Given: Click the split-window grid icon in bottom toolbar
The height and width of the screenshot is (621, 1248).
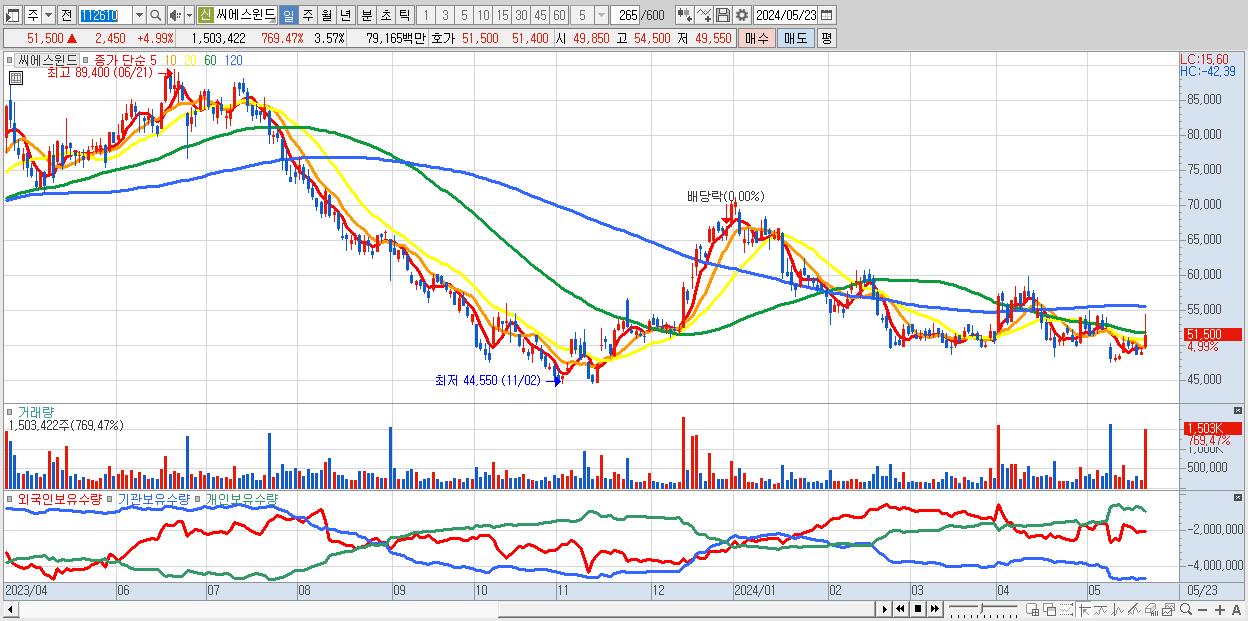Looking at the screenshot, I should click(1033, 609).
